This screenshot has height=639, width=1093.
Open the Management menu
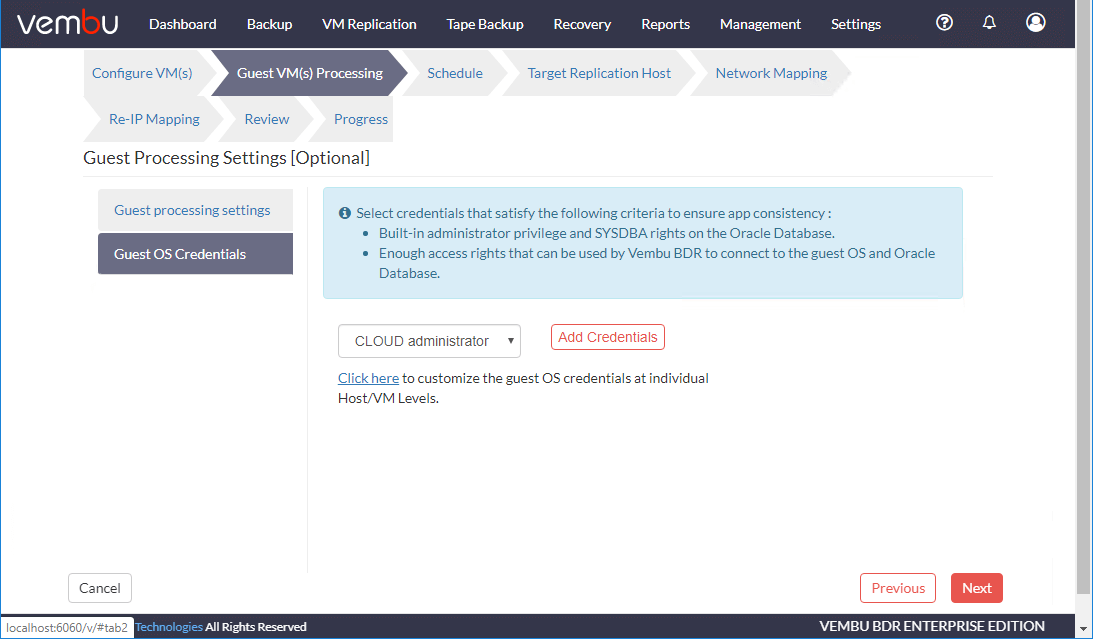click(760, 24)
